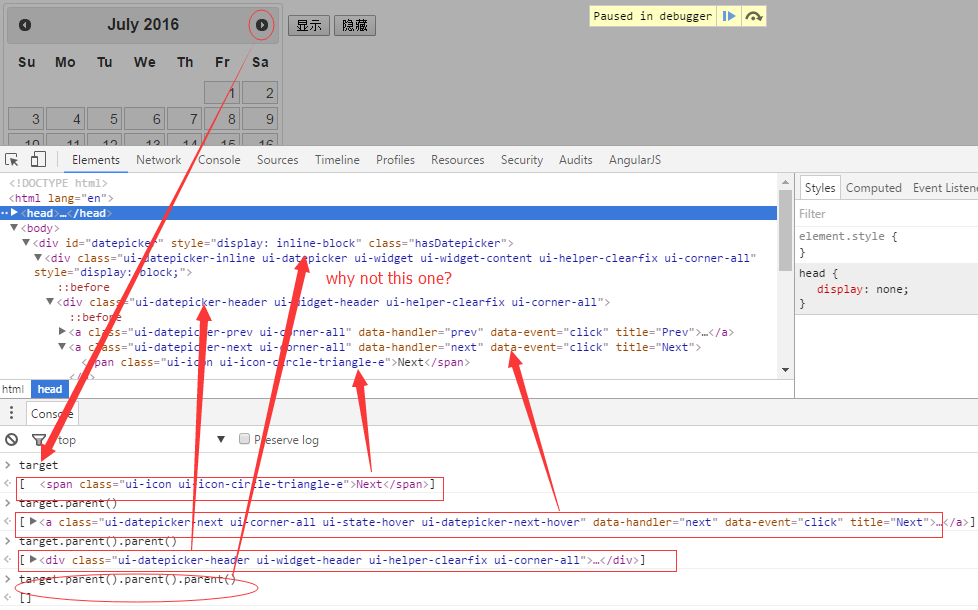This screenshot has width=978, height=610.
Task: Click the 隐藏 button
Action: (x=355, y=26)
